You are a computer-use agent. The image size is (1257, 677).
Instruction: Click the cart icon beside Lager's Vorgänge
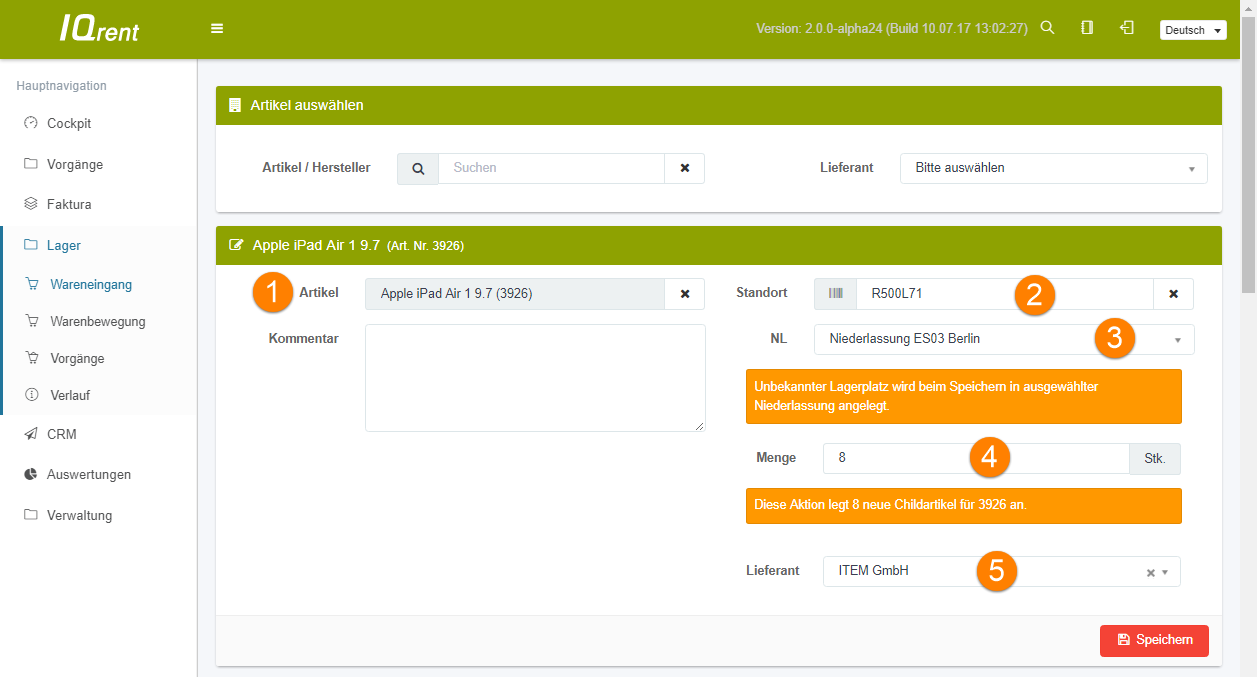pos(31,358)
